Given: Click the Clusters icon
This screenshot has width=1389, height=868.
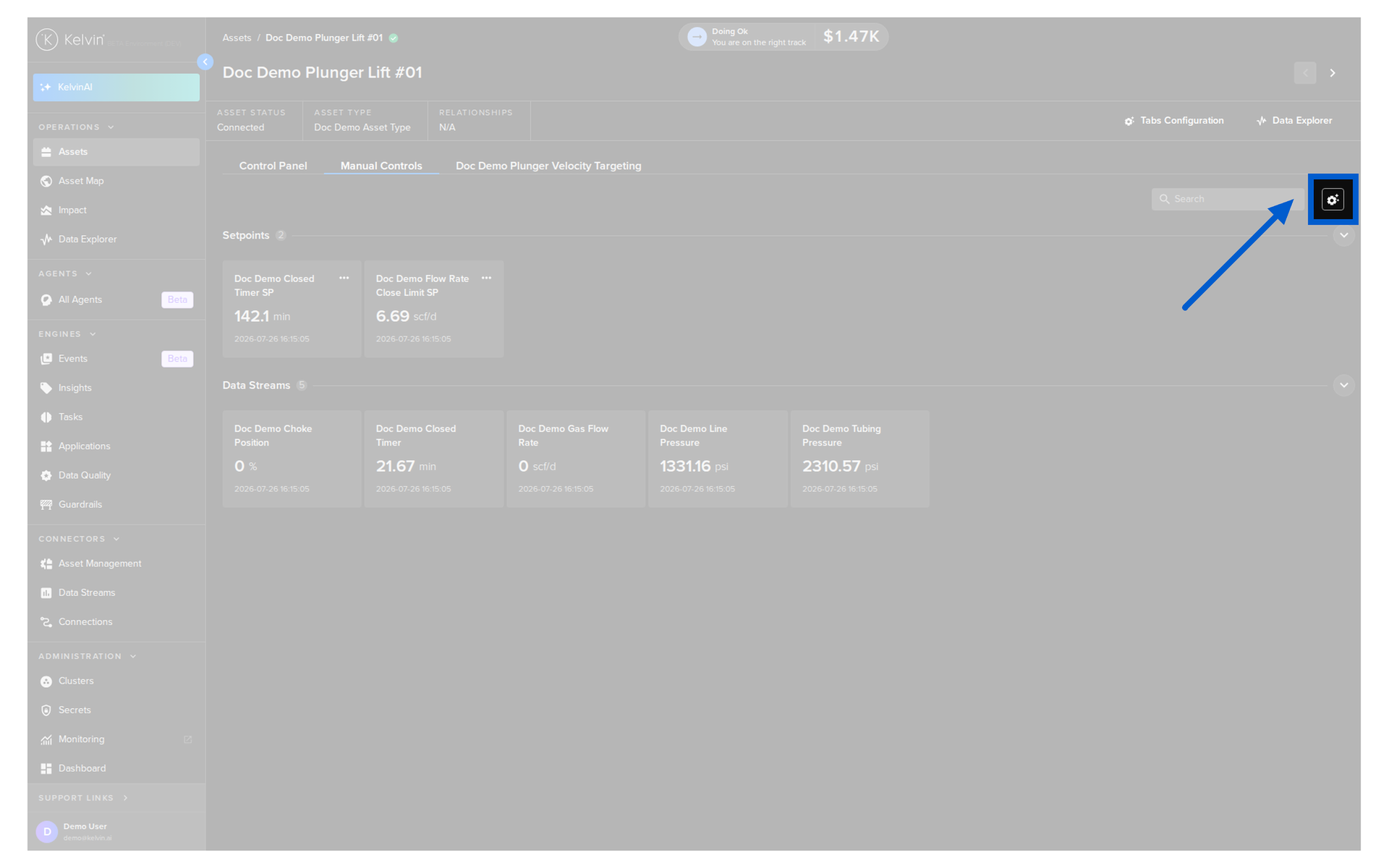Looking at the screenshot, I should click(46, 681).
